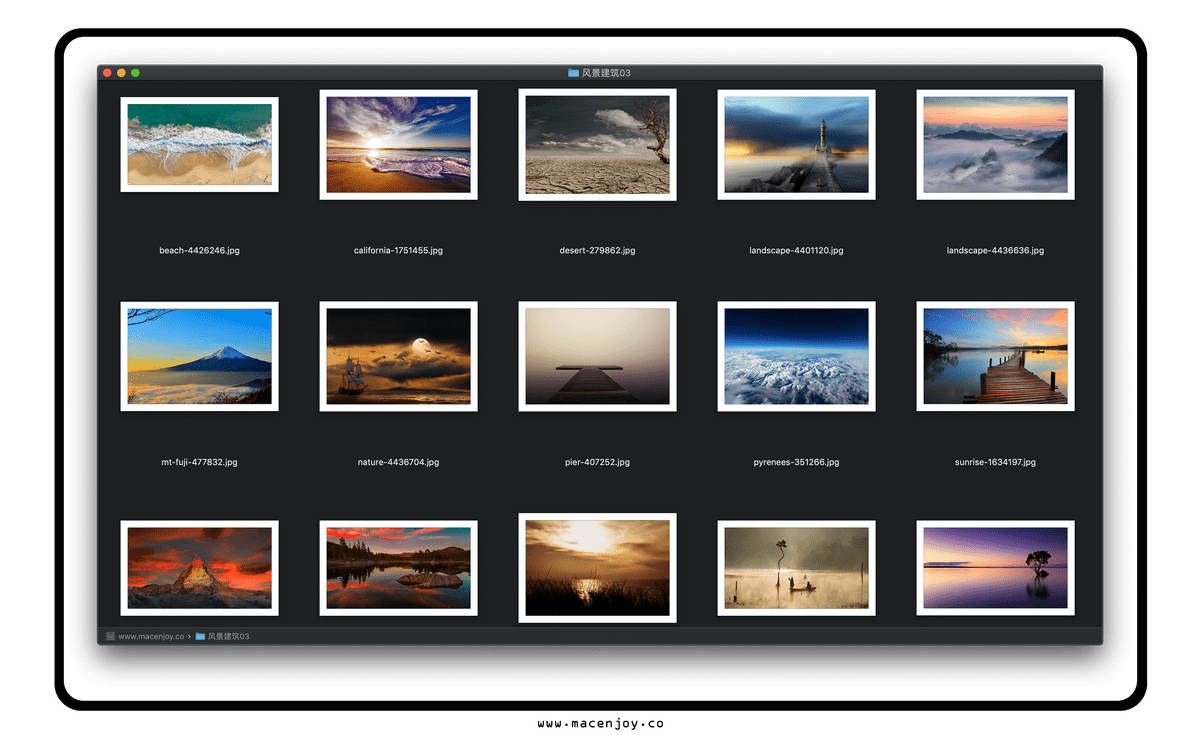This screenshot has width=1200, height=735.
Task: Click the file name desert-279862.jpg
Action: pos(597,250)
